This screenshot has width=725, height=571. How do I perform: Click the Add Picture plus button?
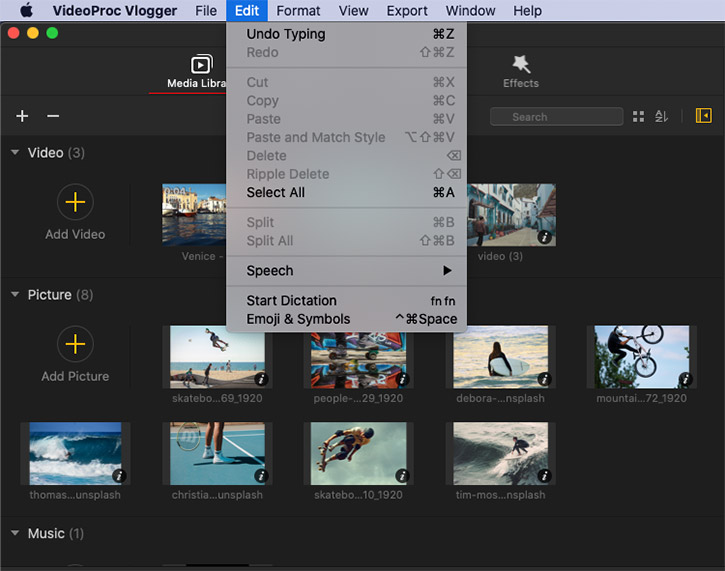coord(75,345)
